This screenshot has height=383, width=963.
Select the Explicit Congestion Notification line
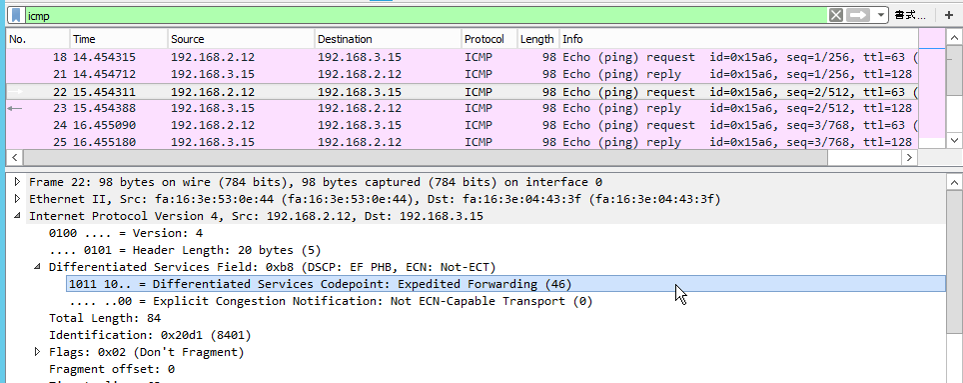[330, 301]
